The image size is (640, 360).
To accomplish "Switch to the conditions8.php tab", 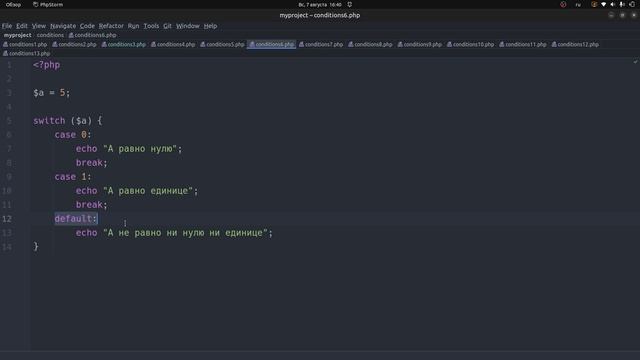I will [371, 44].
